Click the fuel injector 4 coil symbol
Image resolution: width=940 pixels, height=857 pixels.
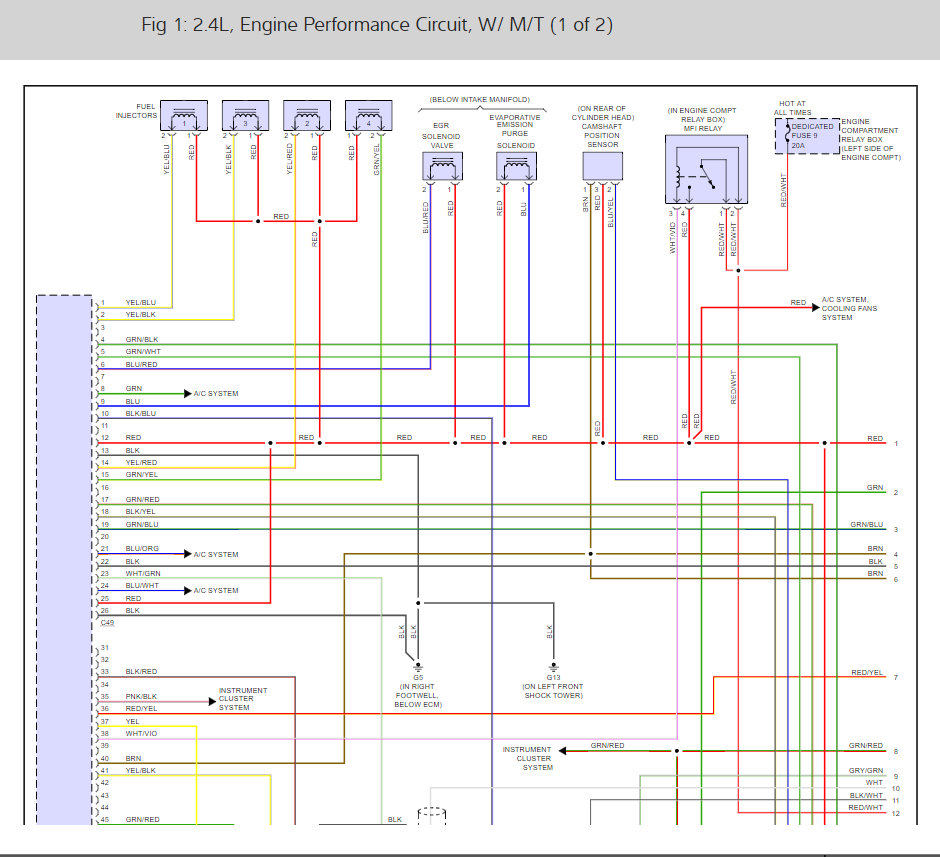point(369,116)
